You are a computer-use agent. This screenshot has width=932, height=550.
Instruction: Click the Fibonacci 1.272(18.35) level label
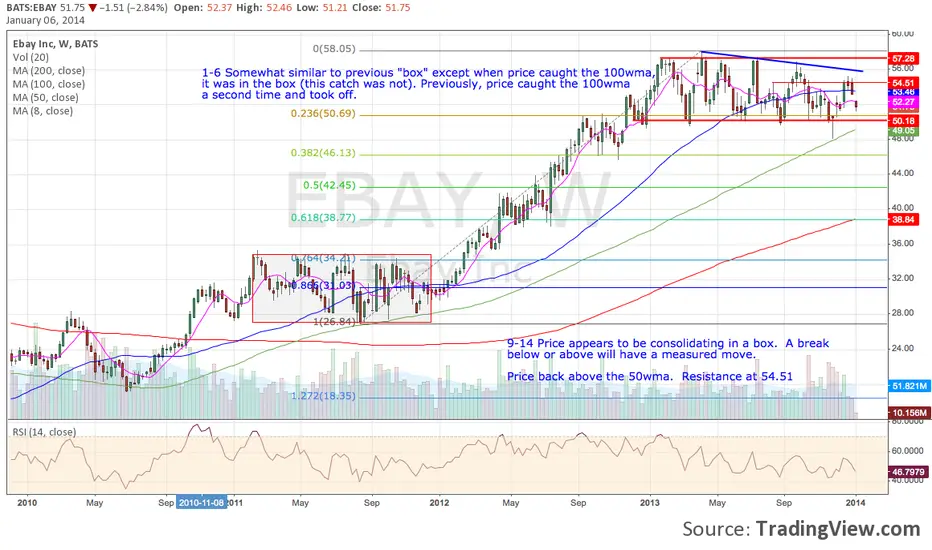click(x=323, y=396)
